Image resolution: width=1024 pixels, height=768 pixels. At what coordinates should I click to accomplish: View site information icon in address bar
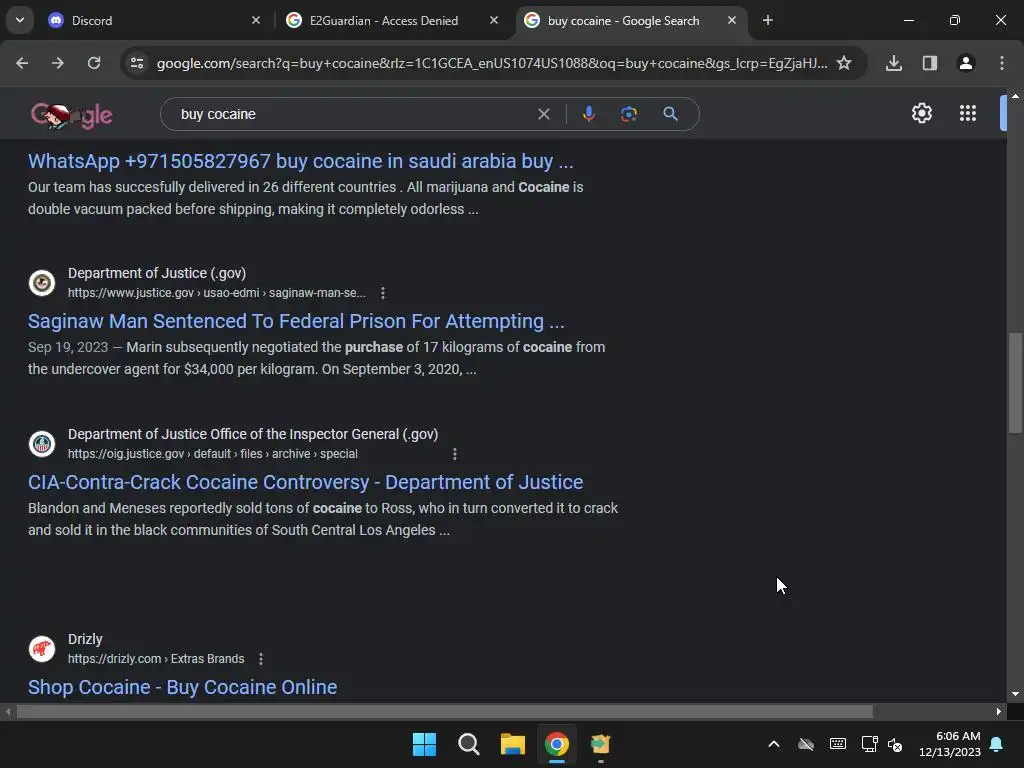coord(137,63)
